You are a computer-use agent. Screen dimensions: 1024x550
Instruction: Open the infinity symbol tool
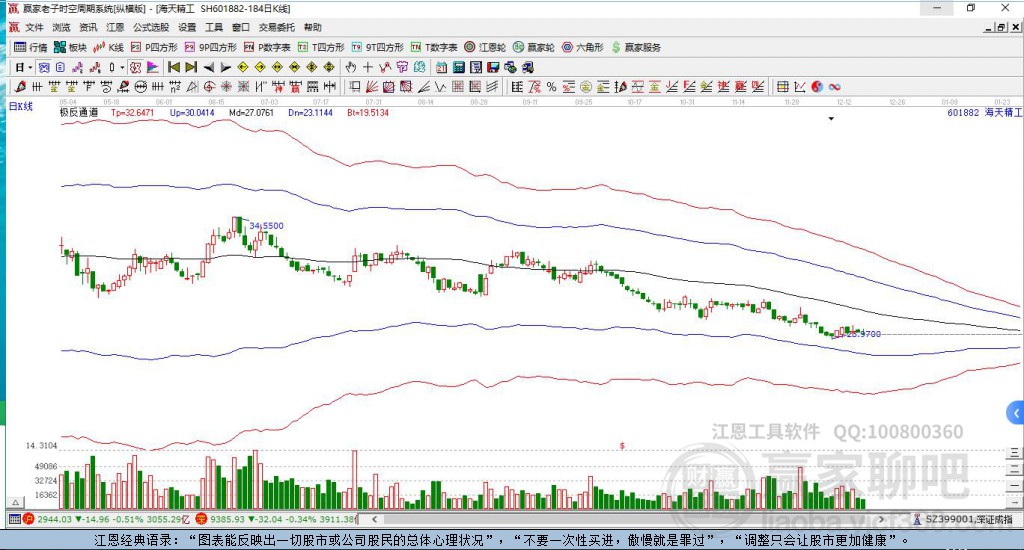point(835,87)
